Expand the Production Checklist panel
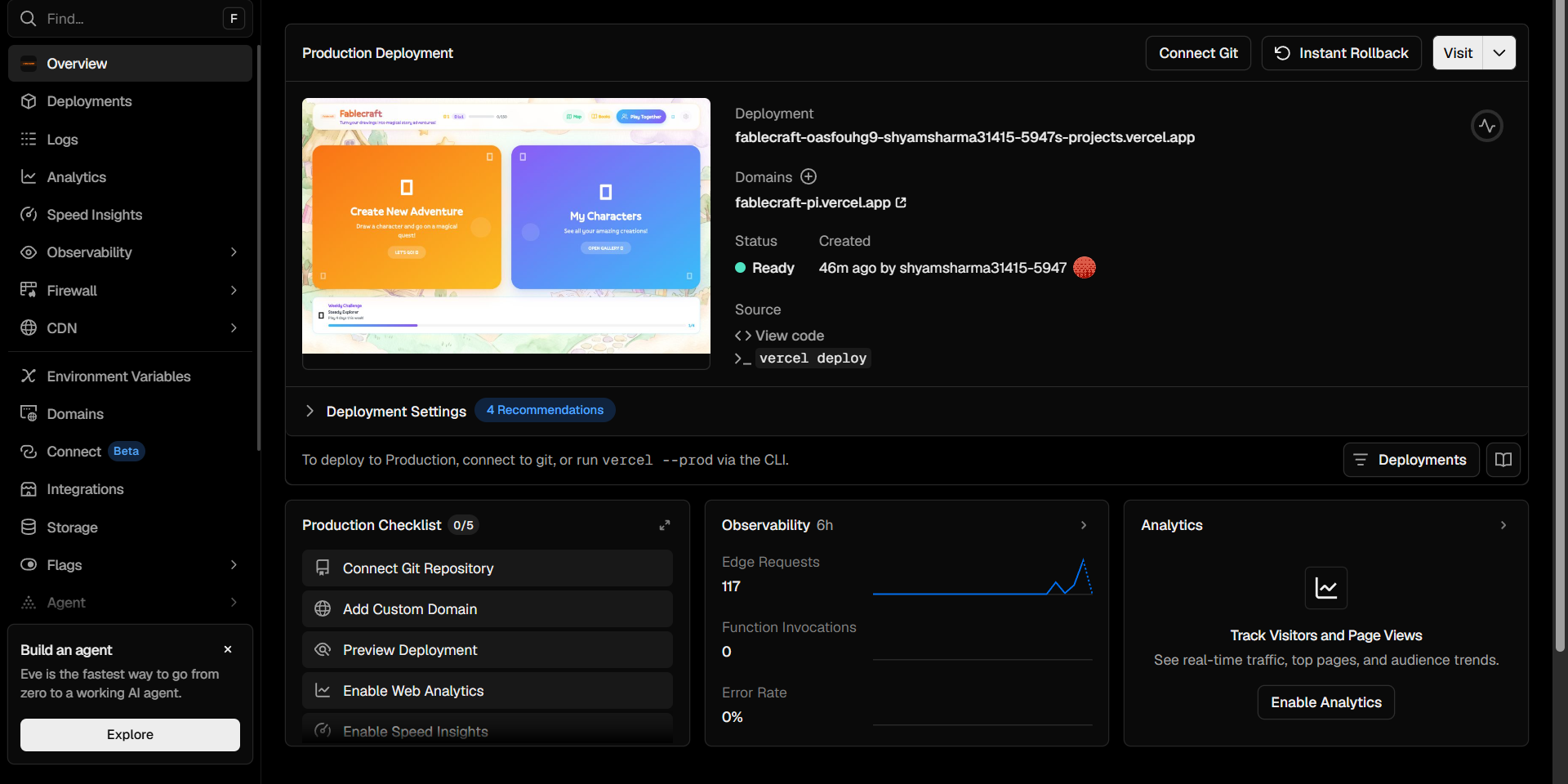The image size is (1568, 784). (665, 525)
